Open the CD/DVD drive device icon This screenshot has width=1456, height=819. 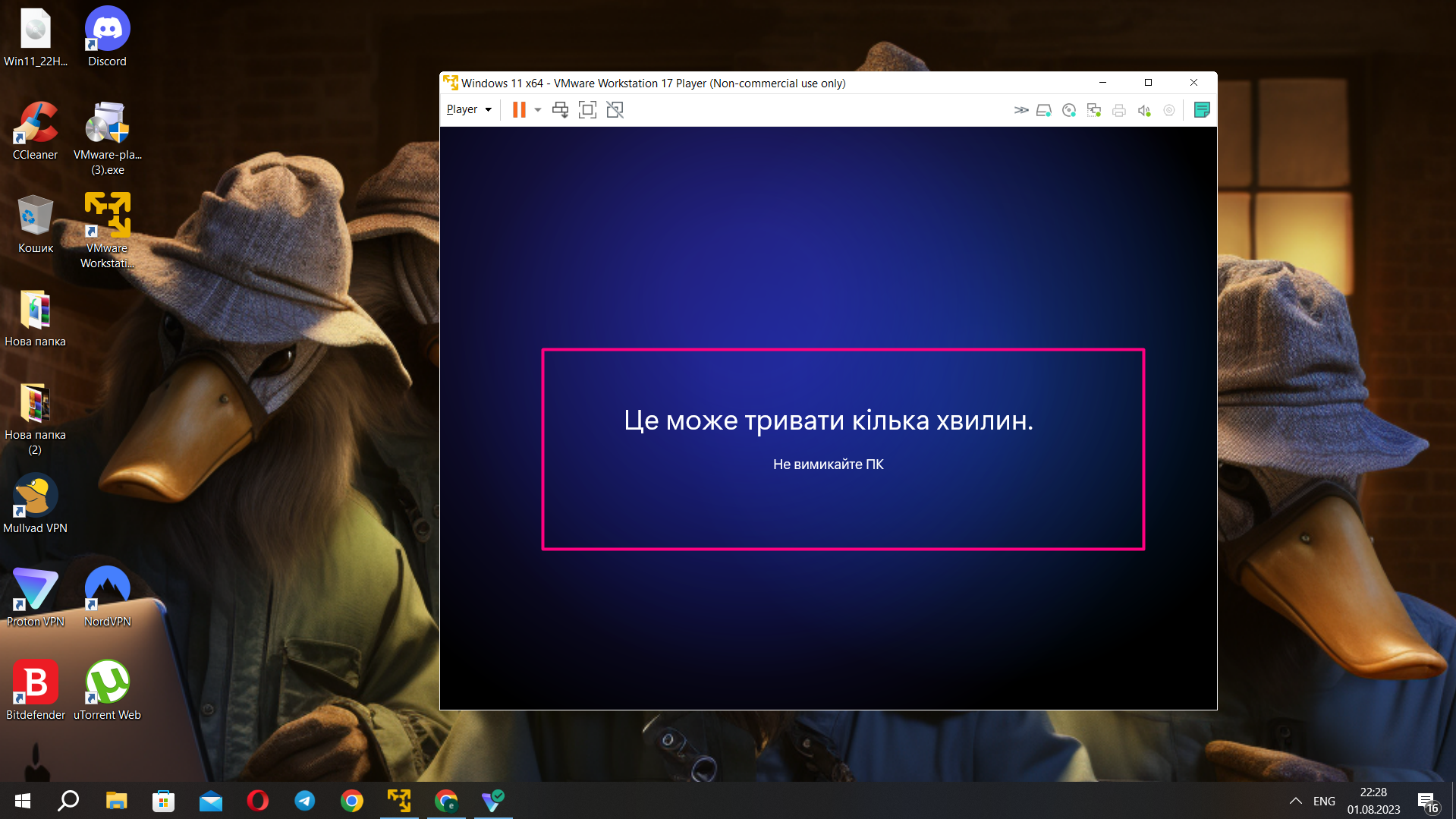click(x=1069, y=110)
